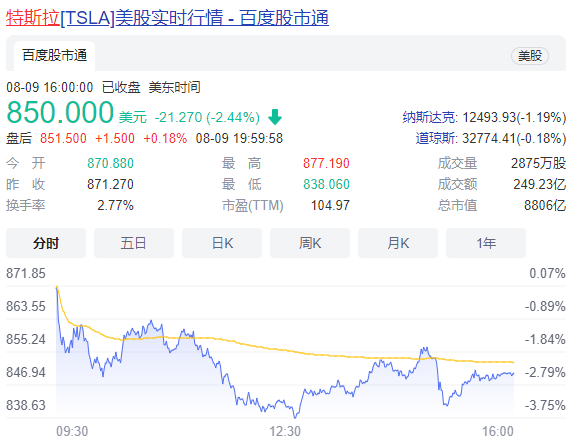Switch chart to 五日 view
This screenshot has width=588, height=443.
pos(134,243)
